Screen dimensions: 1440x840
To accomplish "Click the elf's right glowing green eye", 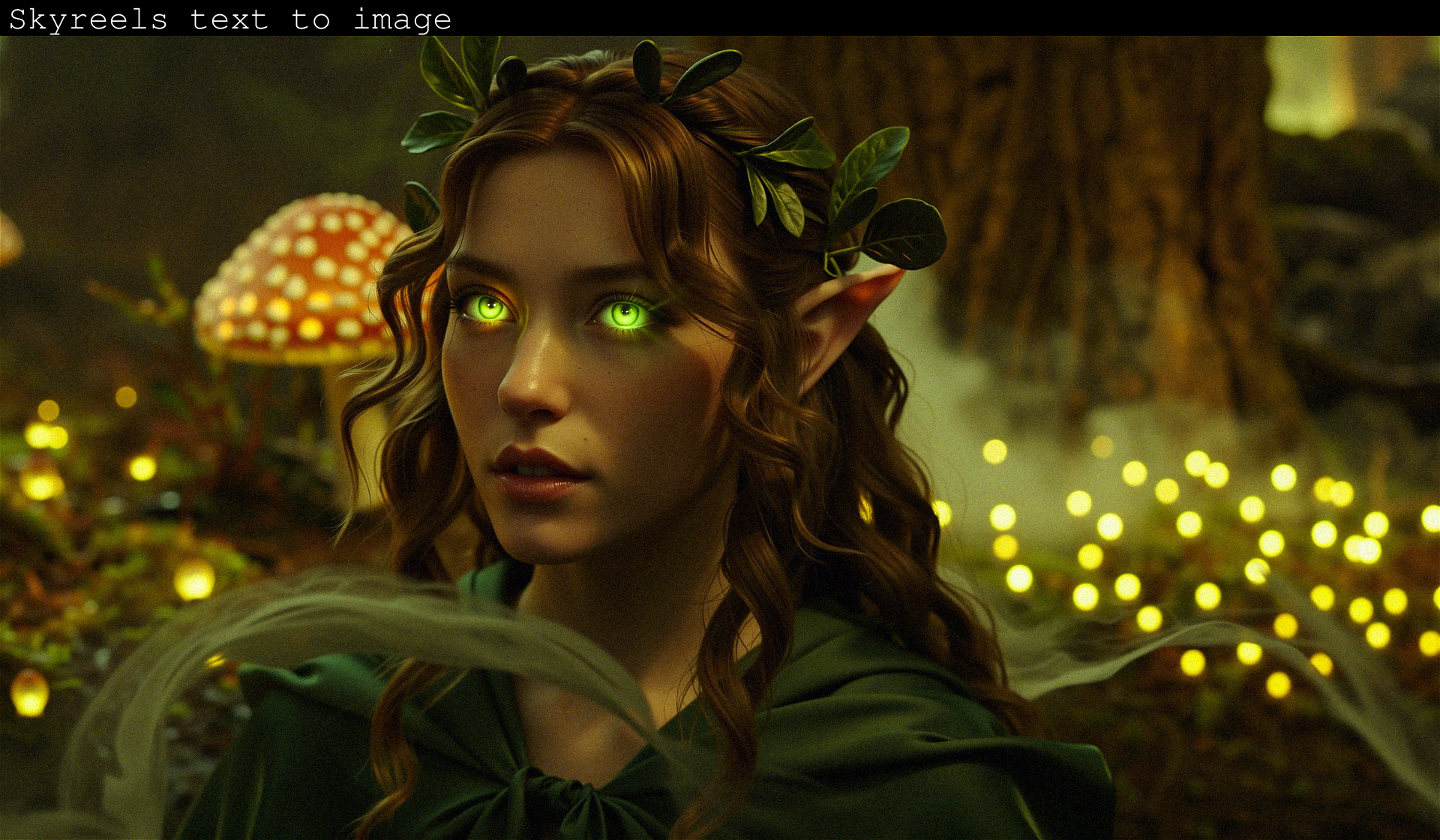I will pos(624,313).
